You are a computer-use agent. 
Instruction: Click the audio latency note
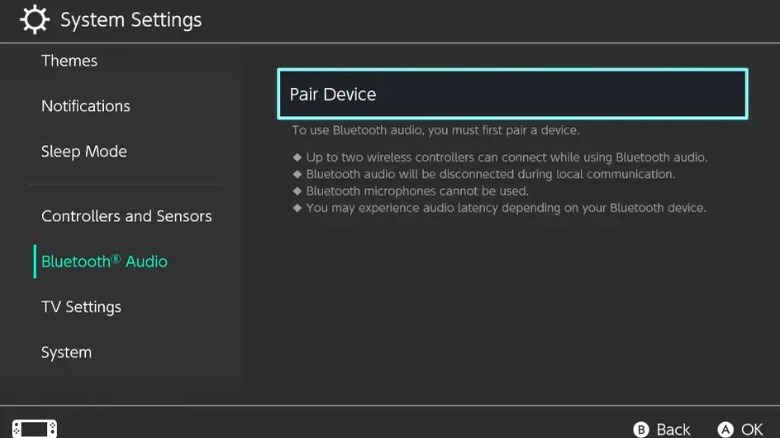(x=506, y=208)
